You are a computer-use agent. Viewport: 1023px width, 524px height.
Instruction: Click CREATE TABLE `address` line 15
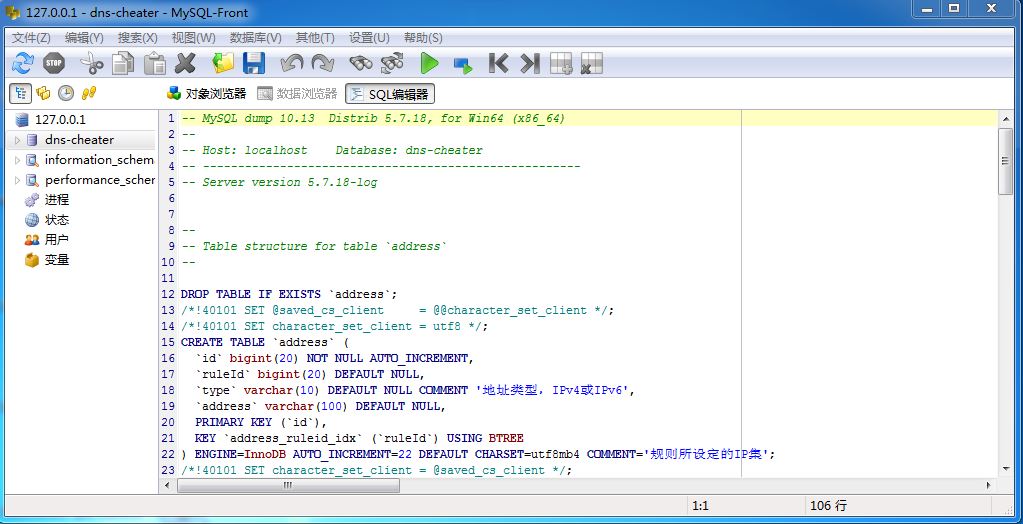(266, 342)
